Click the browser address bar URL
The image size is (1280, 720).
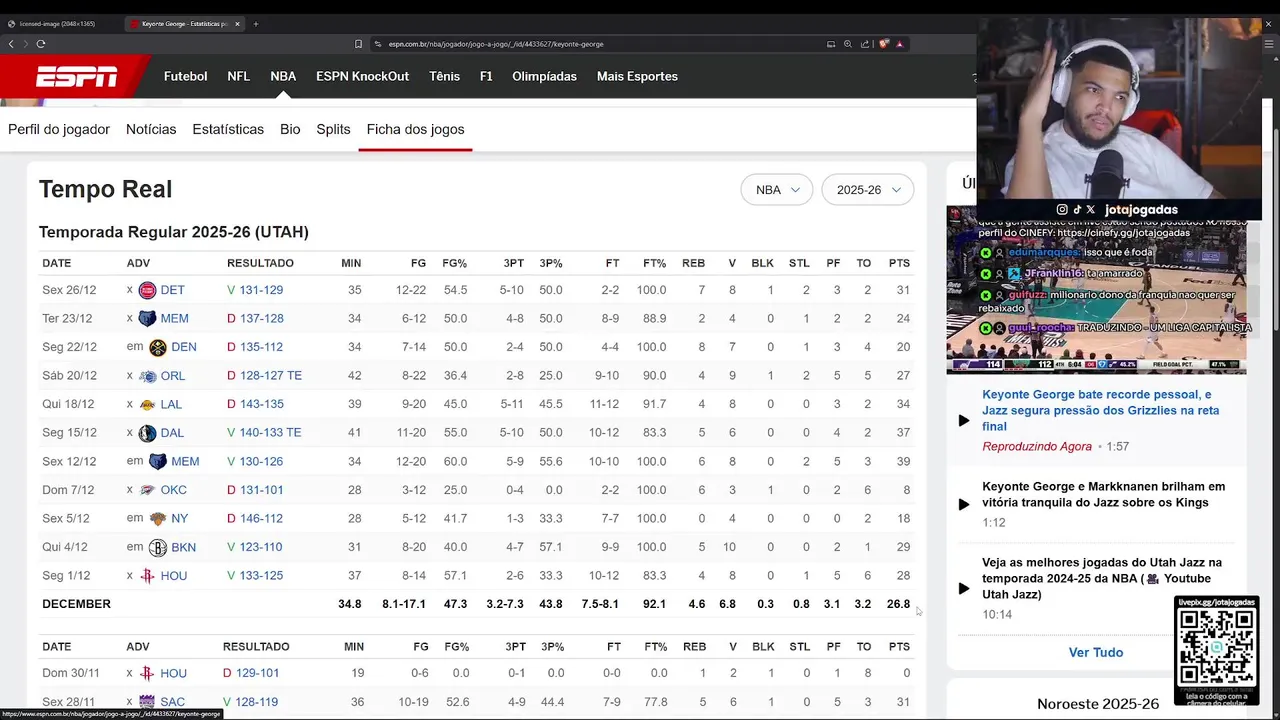pyautogui.click(x=495, y=44)
